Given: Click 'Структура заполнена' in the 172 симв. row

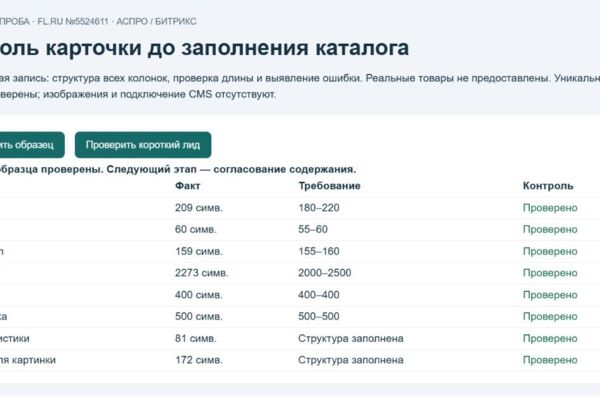Looking at the screenshot, I should click(x=351, y=360).
